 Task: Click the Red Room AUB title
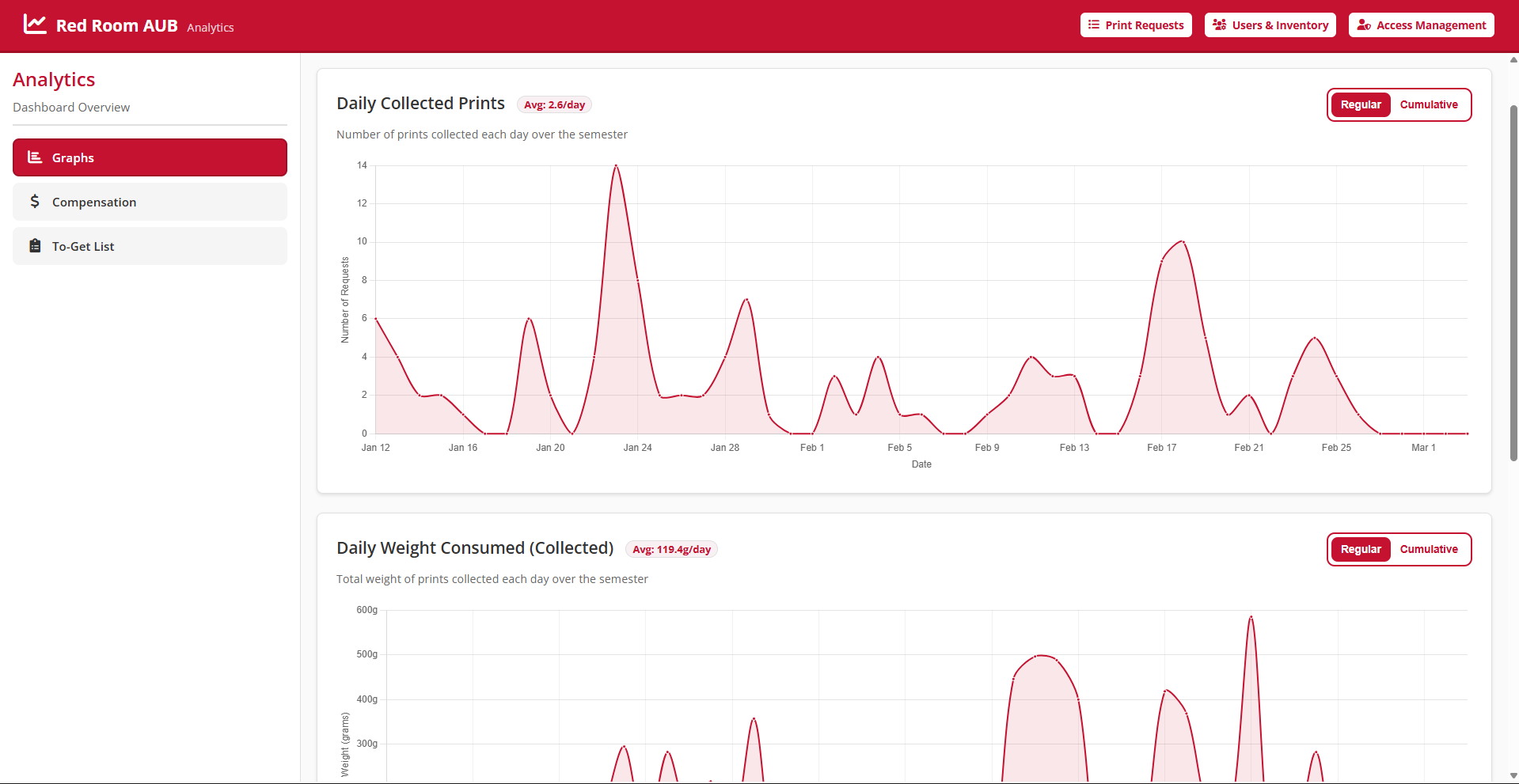(x=117, y=25)
